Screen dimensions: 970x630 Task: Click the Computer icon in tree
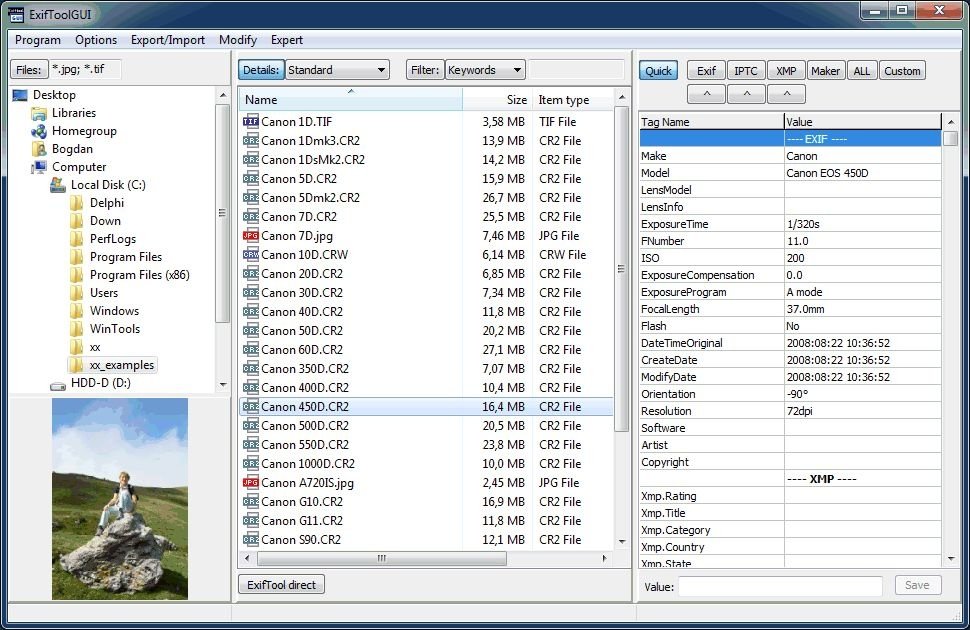39,166
